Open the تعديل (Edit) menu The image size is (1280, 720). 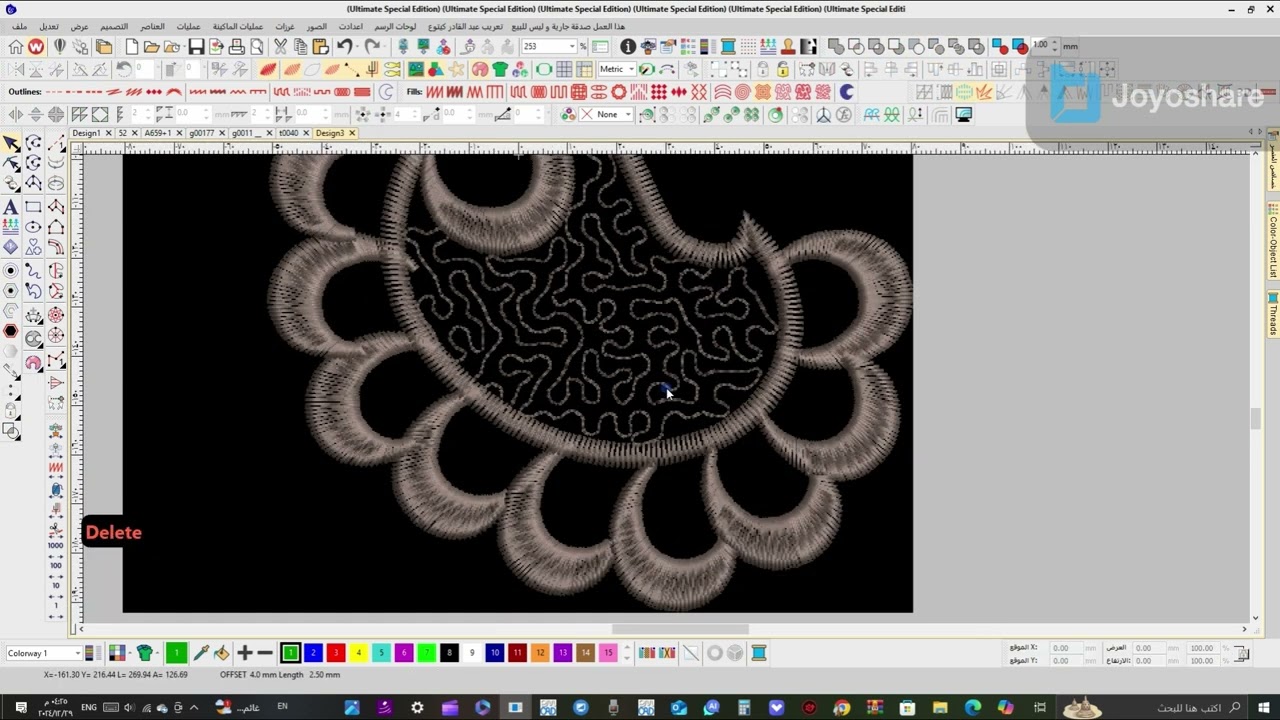click(x=48, y=27)
